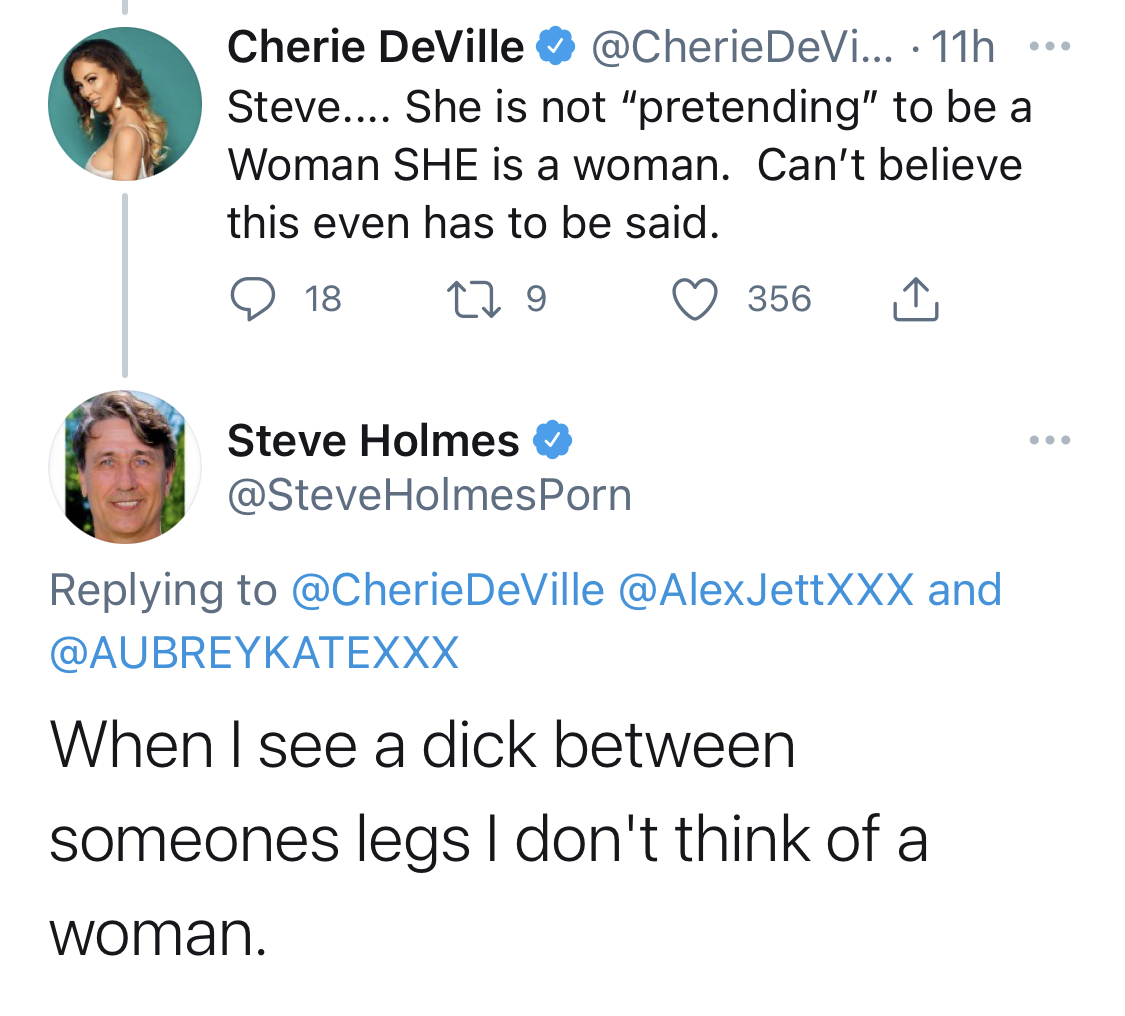This screenshot has height=1016, width=1125.
Task: Open Cherie DeVille's profile picture
Action: coord(125,104)
